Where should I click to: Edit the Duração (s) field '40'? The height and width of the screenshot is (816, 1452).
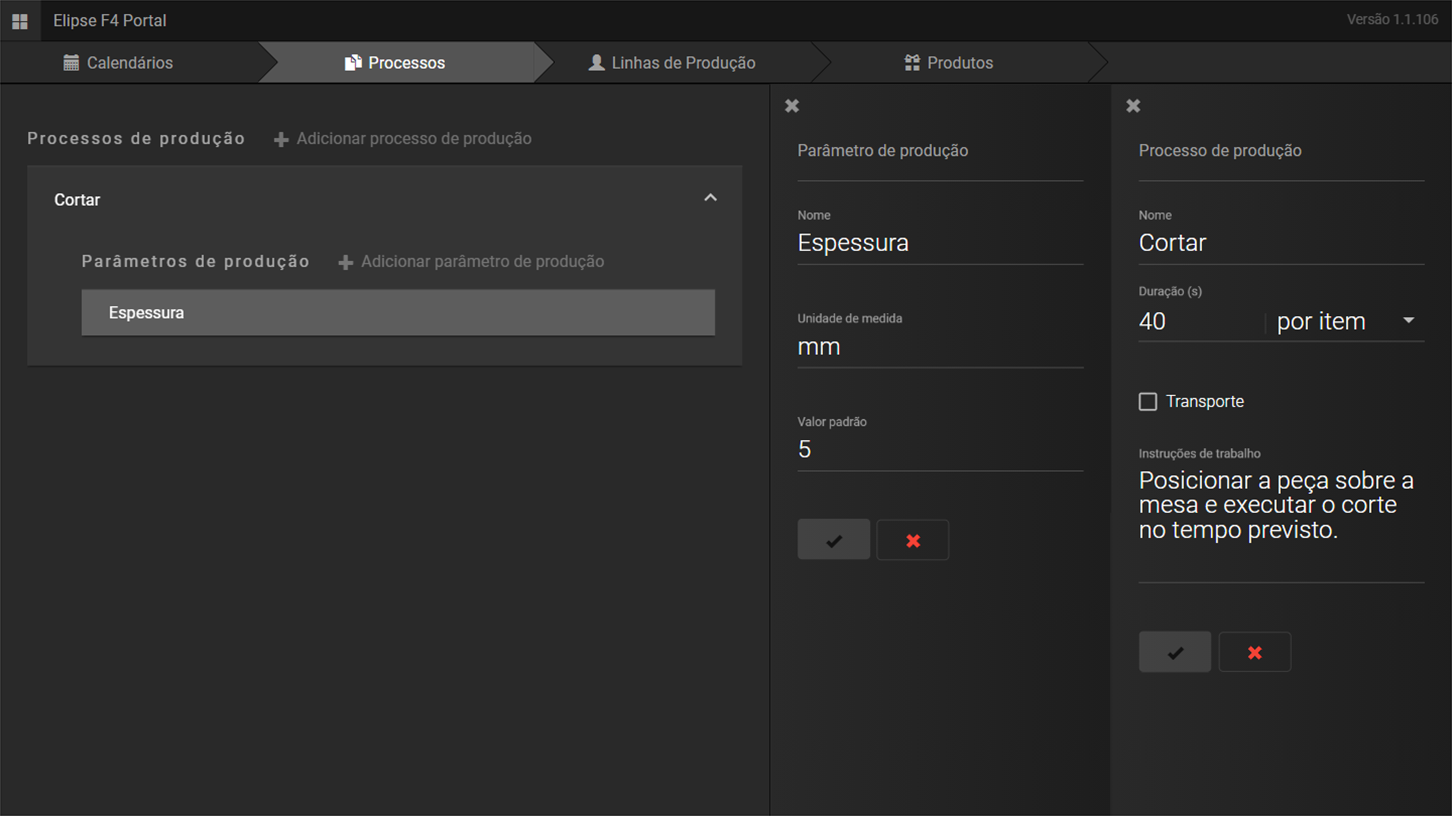point(1200,321)
